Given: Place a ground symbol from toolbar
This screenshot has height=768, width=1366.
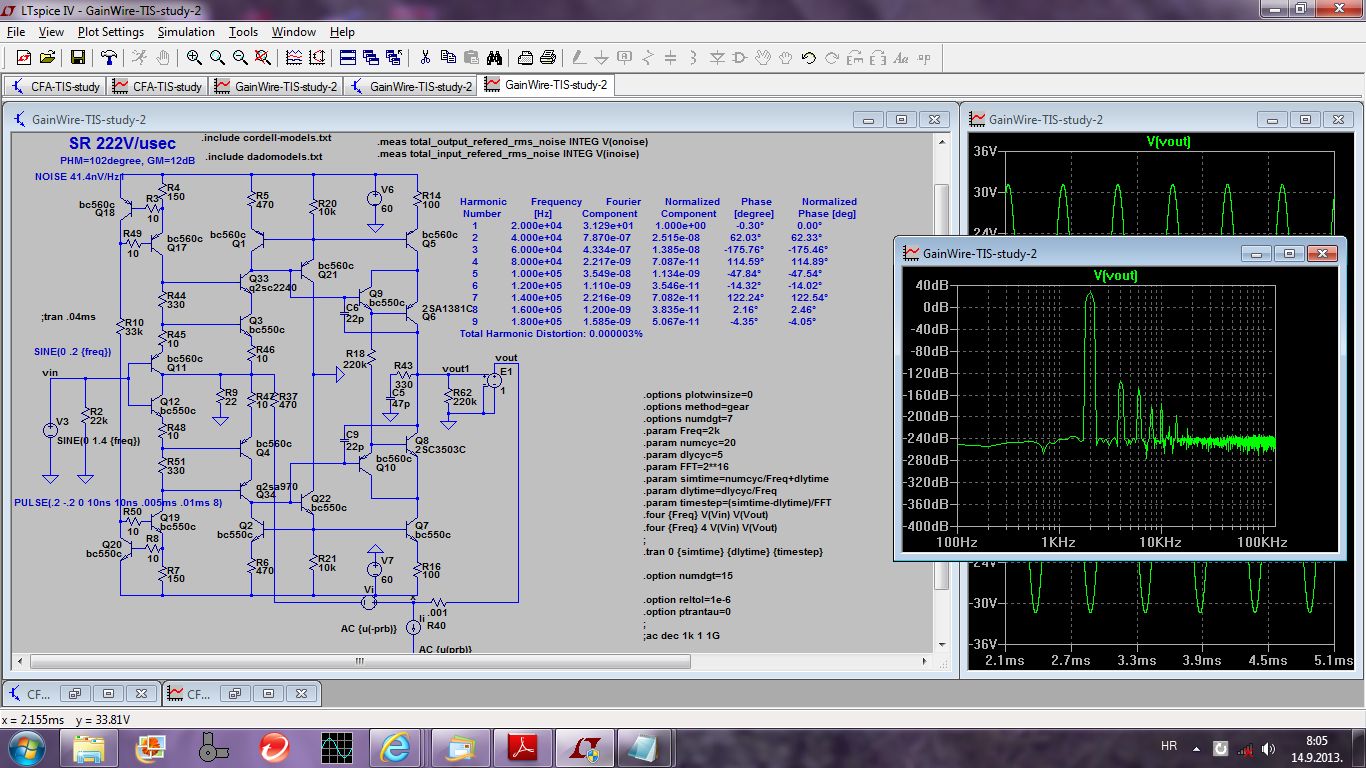Looking at the screenshot, I should 602,58.
